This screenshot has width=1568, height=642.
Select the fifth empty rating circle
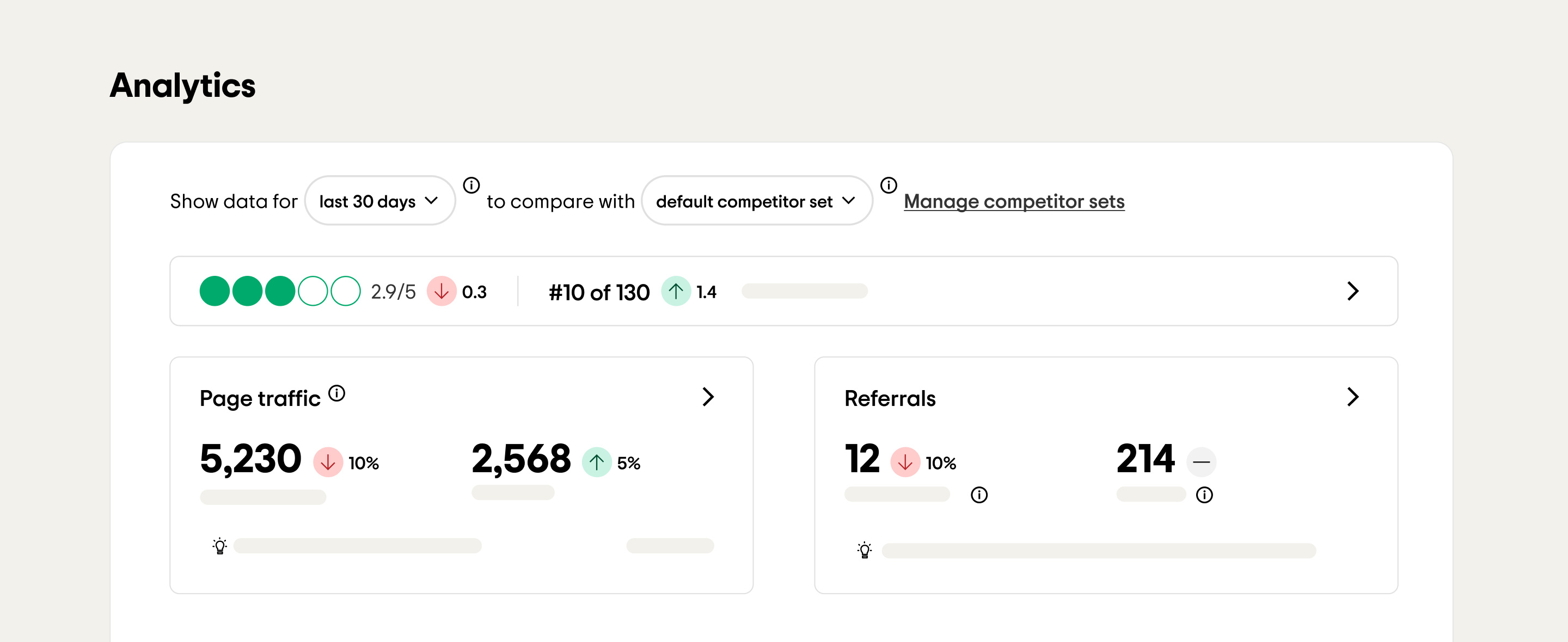pos(347,292)
